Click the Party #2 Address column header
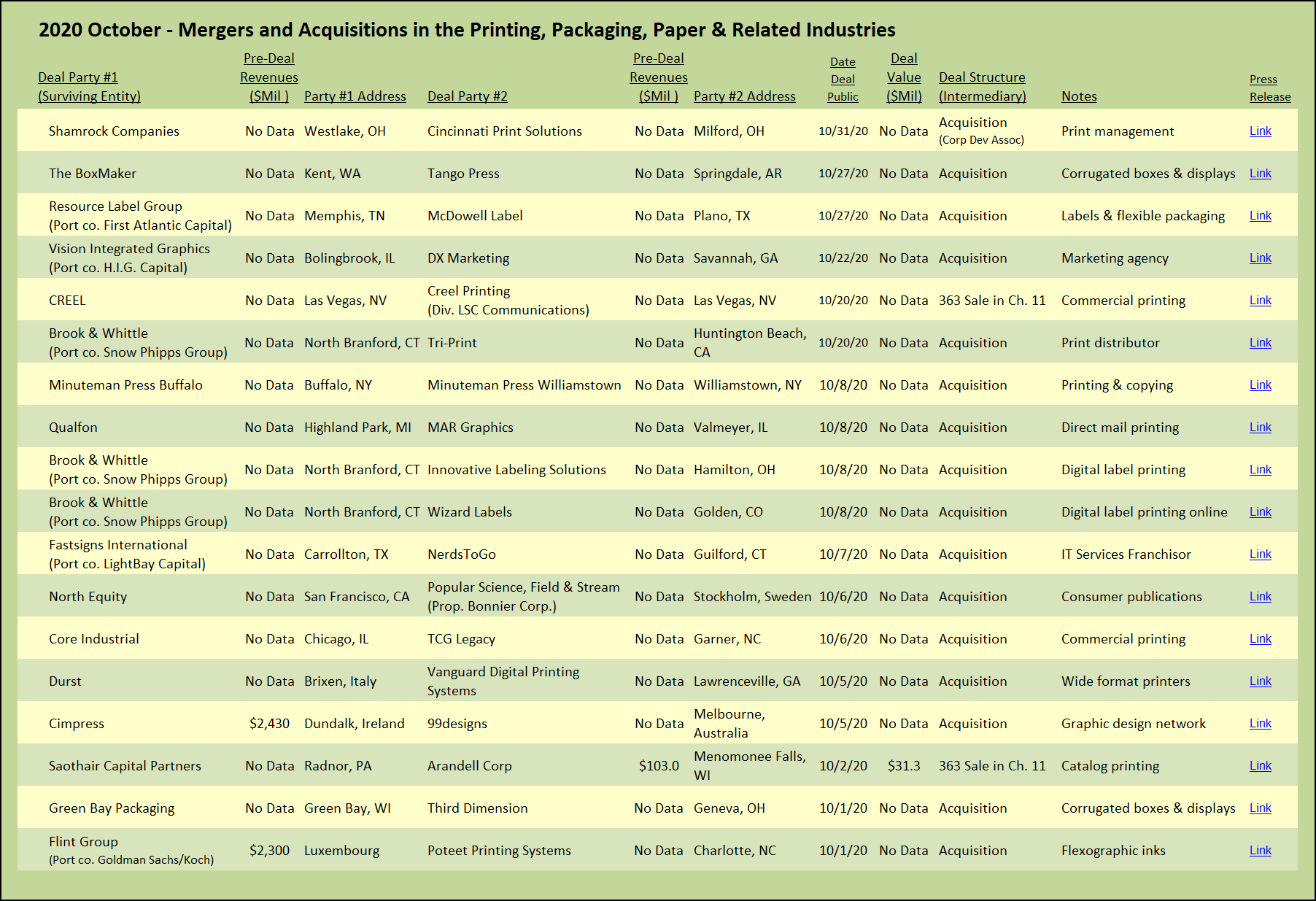 745,96
